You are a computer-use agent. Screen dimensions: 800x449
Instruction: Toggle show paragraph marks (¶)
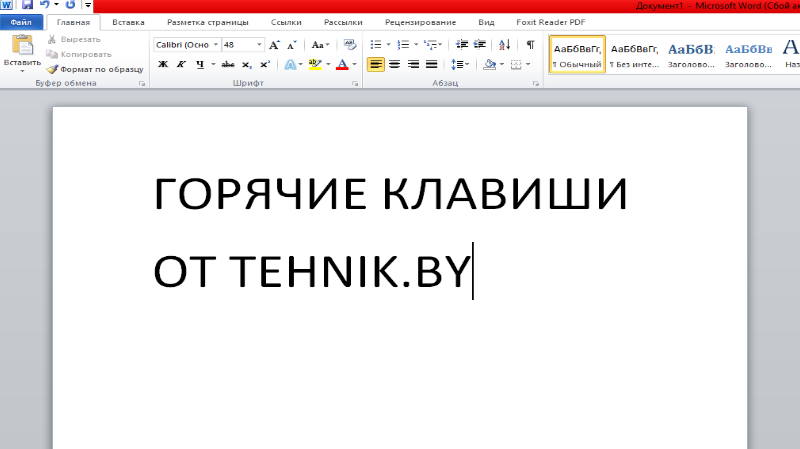tap(531, 45)
